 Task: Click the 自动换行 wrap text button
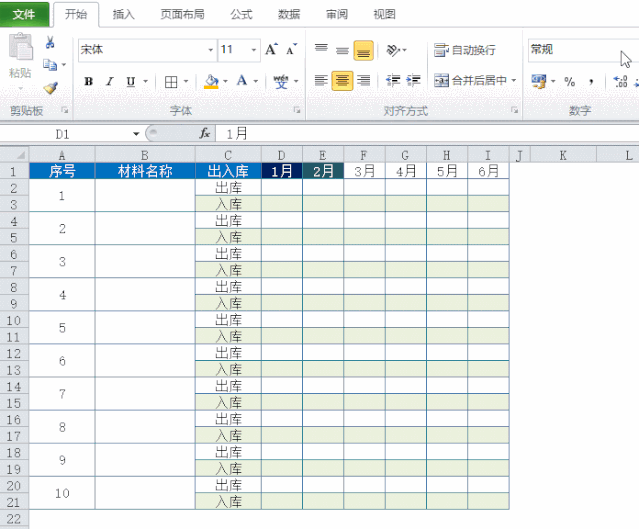pyautogui.click(x=465, y=50)
